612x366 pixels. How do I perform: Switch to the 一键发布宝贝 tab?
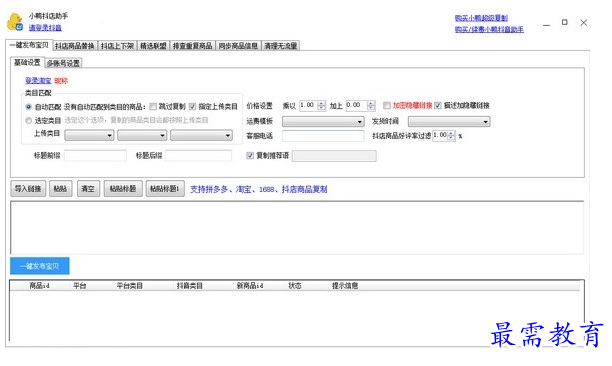click(x=29, y=45)
